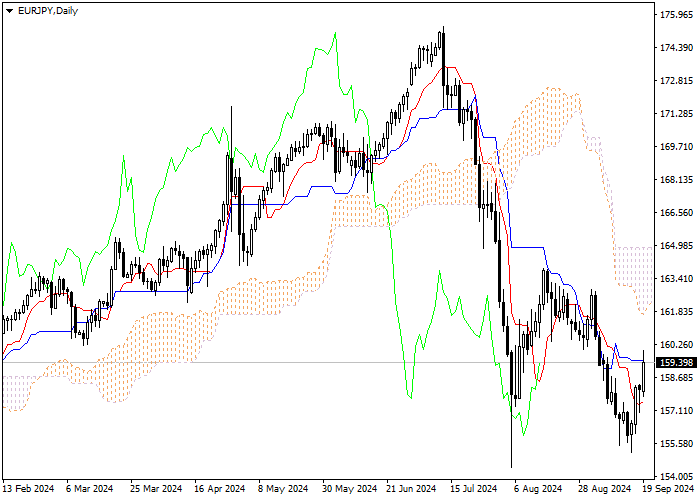700x500 pixels.
Task: Click the 28 Aug 2024 date label
Action: (x=605, y=489)
